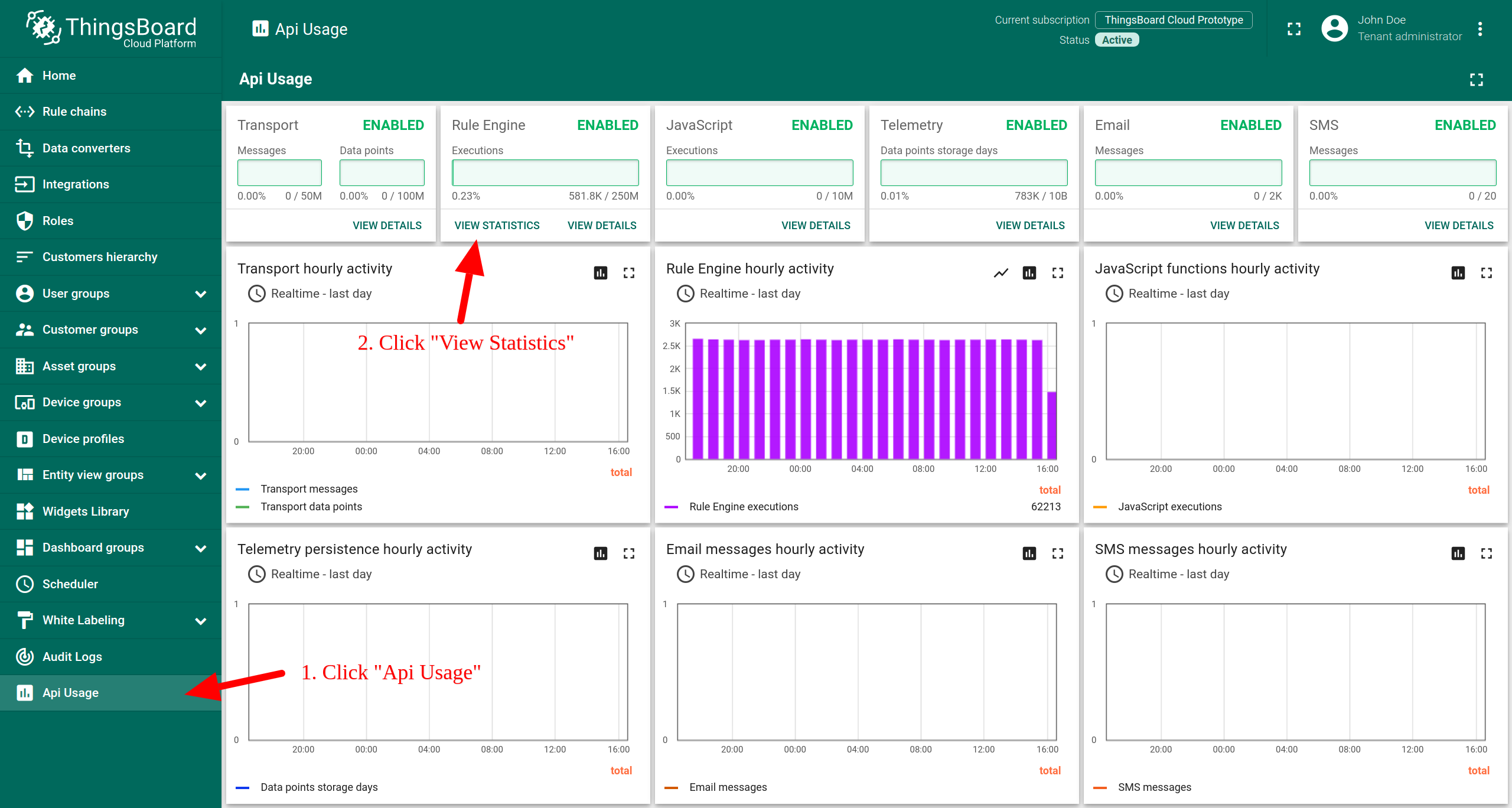View details of Telemetry card
The height and width of the screenshot is (808, 1512).
[1030, 226]
